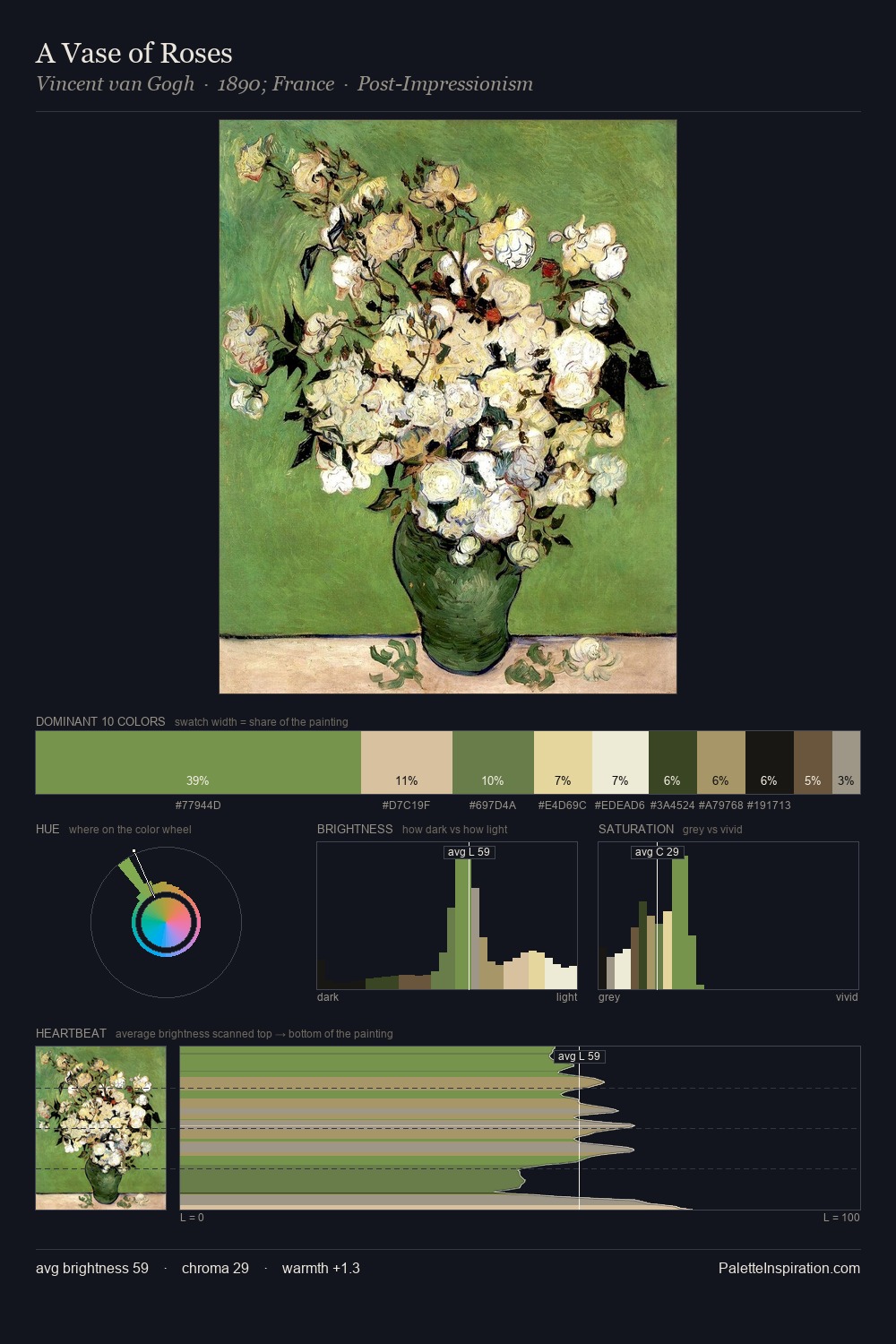The width and height of the screenshot is (896, 1344).
Task: Click the #3A4524 hex label
Action: (673, 806)
